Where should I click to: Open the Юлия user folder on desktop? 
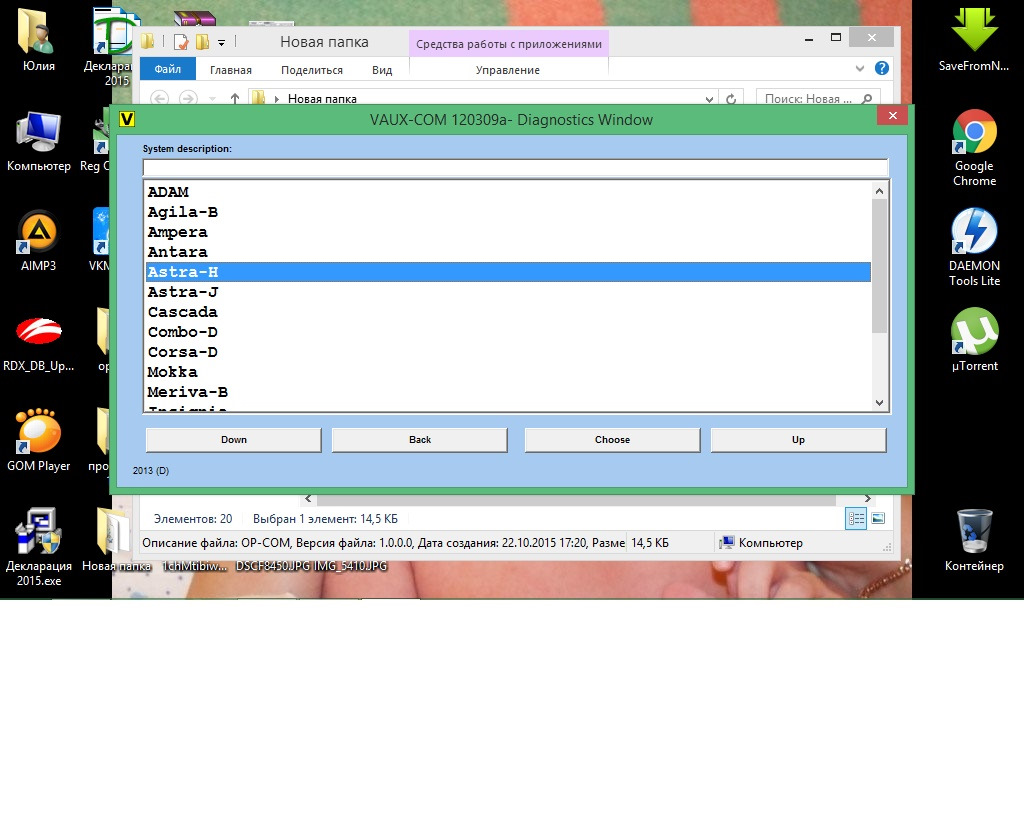38,39
